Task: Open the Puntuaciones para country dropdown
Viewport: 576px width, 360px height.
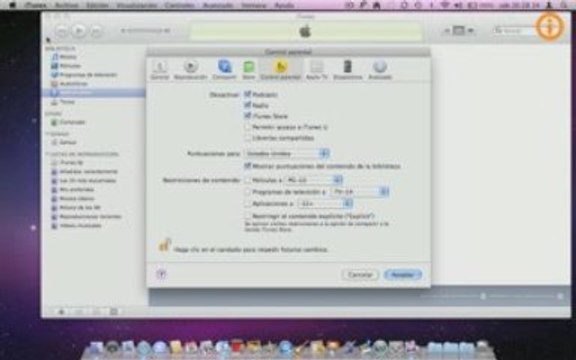Action: click(287, 153)
